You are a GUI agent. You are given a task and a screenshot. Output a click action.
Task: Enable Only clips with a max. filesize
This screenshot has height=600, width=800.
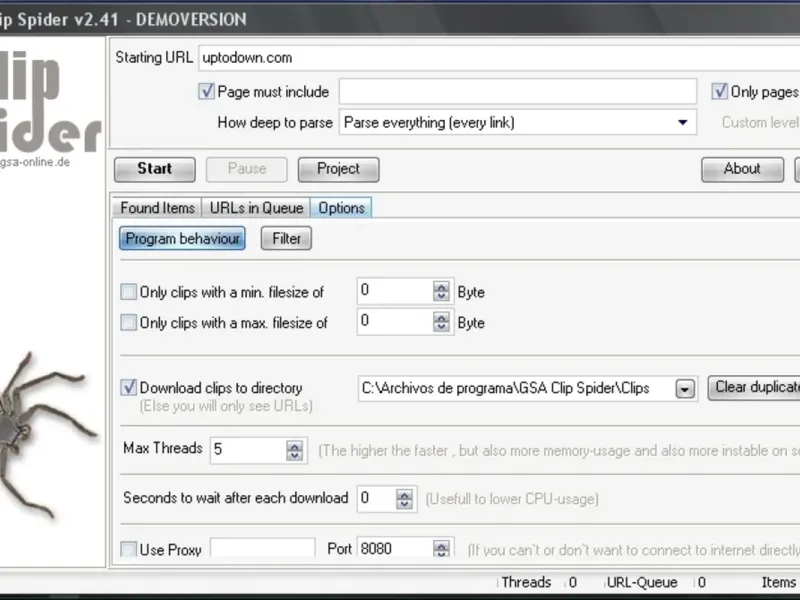tap(129, 322)
